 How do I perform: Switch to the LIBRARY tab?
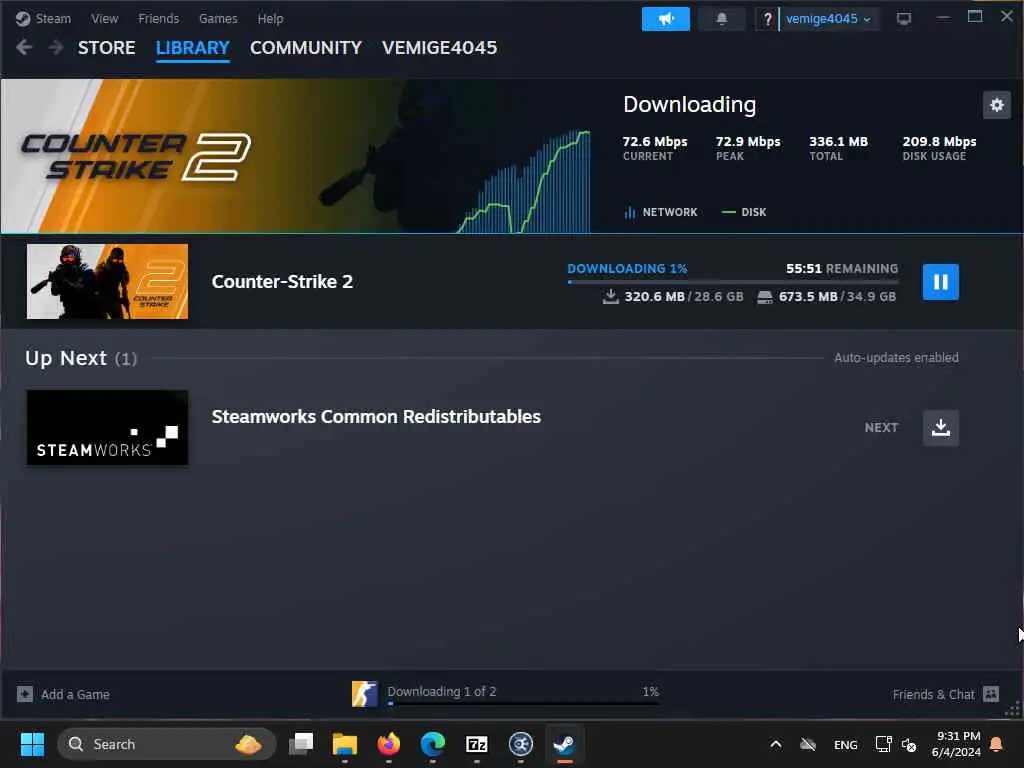pyautogui.click(x=193, y=48)
